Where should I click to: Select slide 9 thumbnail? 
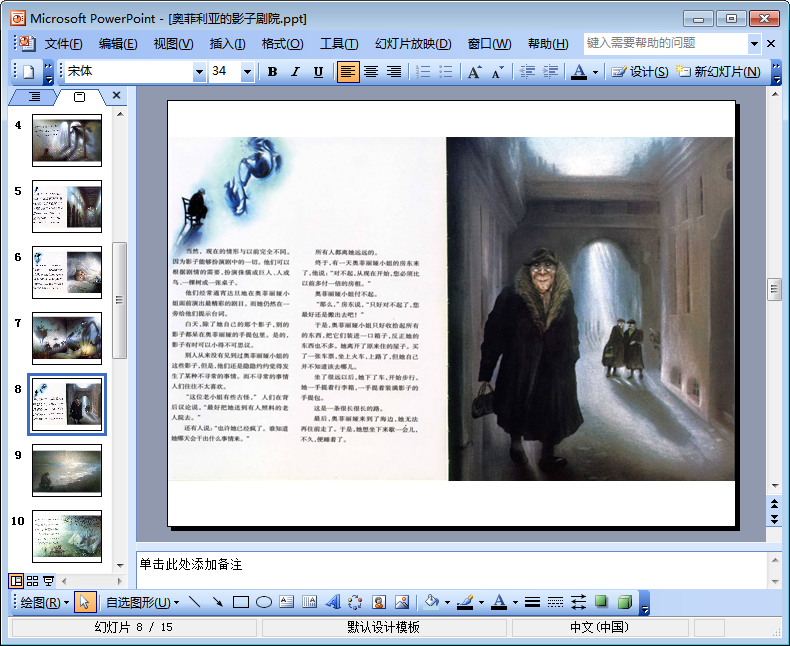(x=67, y=470)
